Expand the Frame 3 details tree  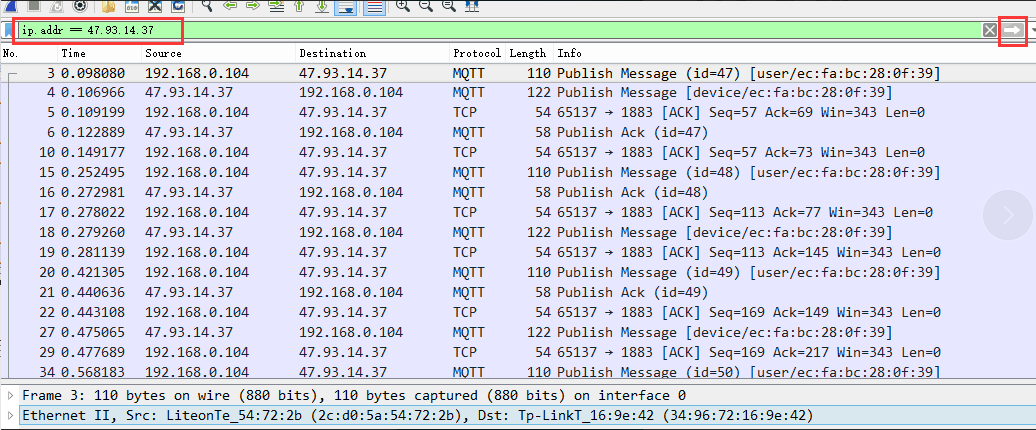click(10, 396)
